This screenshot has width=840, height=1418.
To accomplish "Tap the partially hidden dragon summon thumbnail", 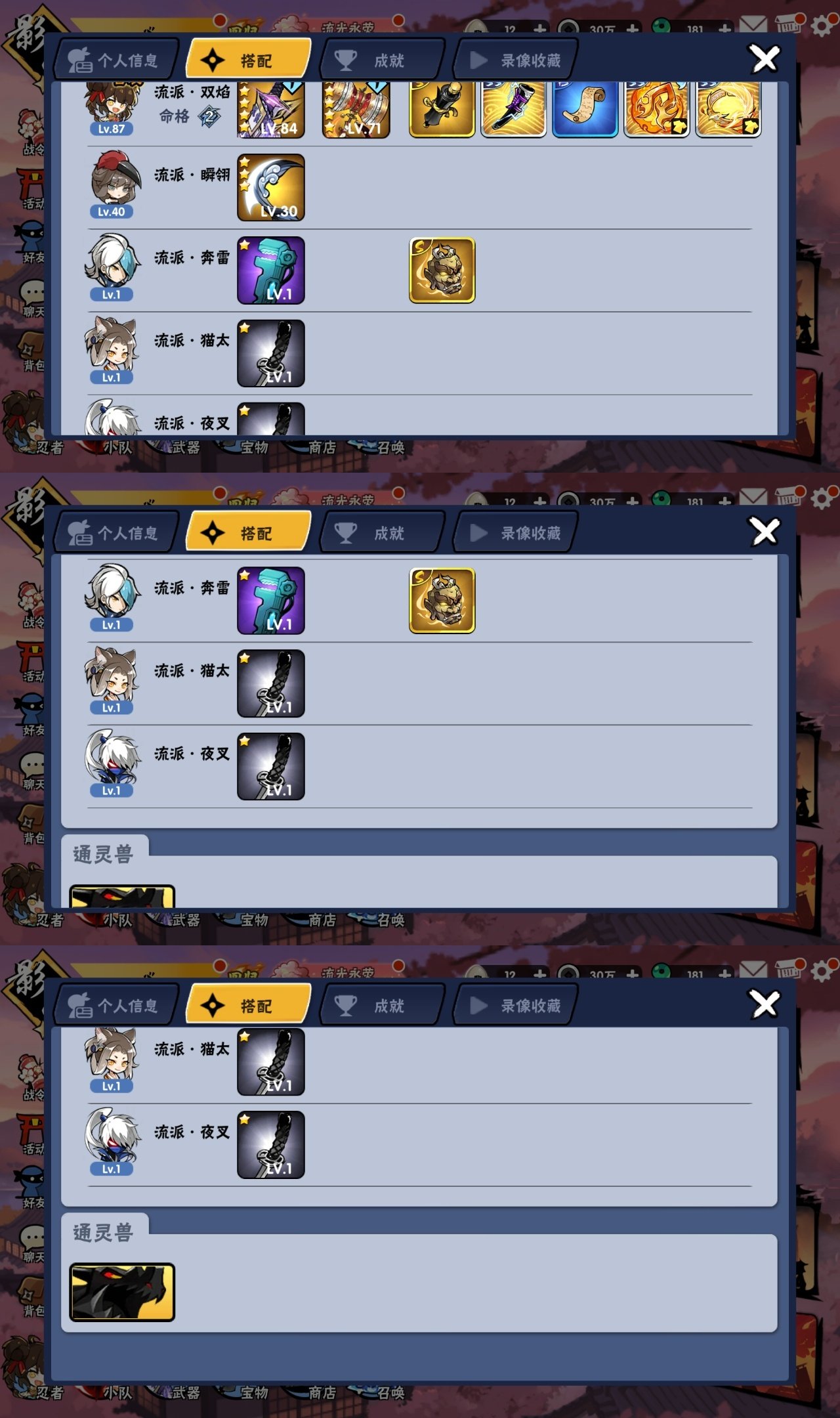I will click(122, 897).
